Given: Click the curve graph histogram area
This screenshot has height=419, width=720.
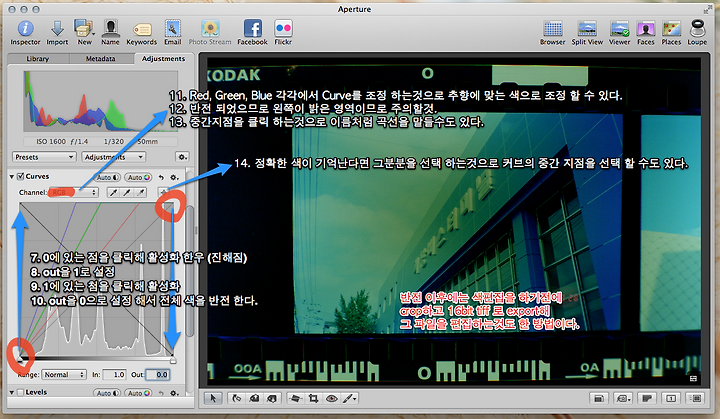Looking at the screenshot, I should click(97, 279).
